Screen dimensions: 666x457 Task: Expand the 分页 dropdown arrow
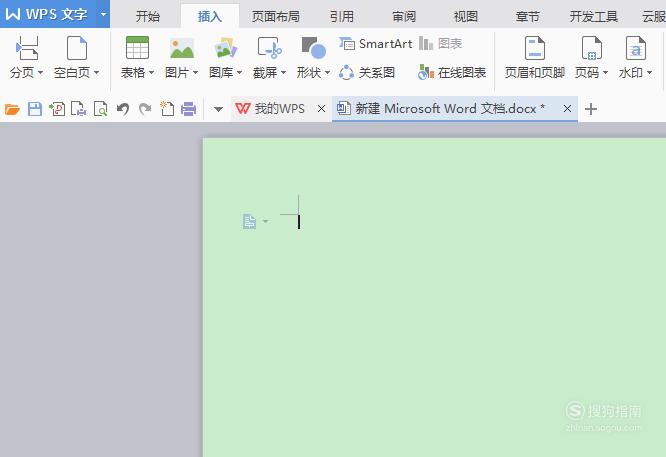click(x=40, y=73)
